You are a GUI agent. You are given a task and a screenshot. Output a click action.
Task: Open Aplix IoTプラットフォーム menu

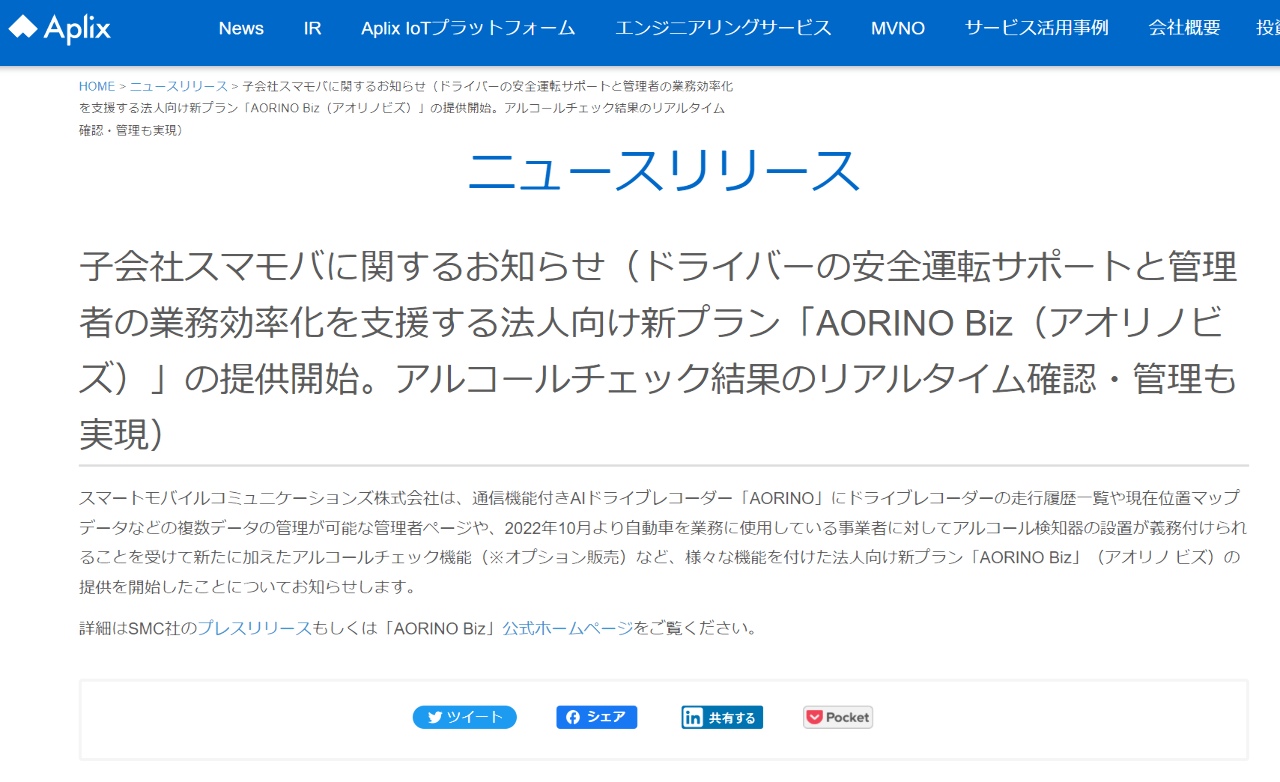point(468,28)
